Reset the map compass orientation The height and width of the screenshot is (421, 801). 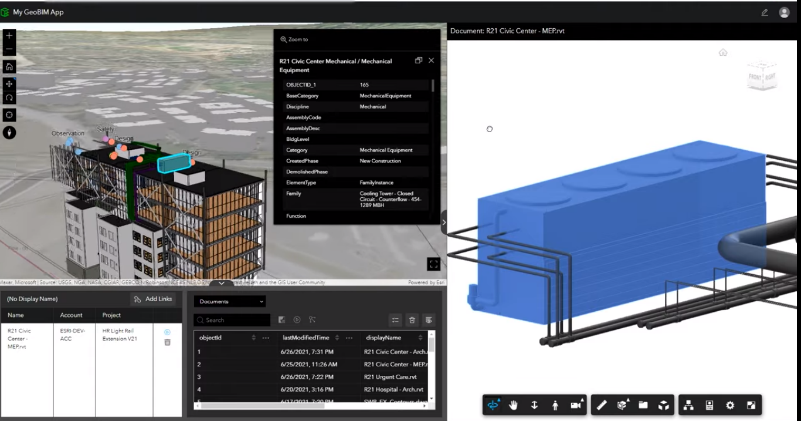pos(9,133)
